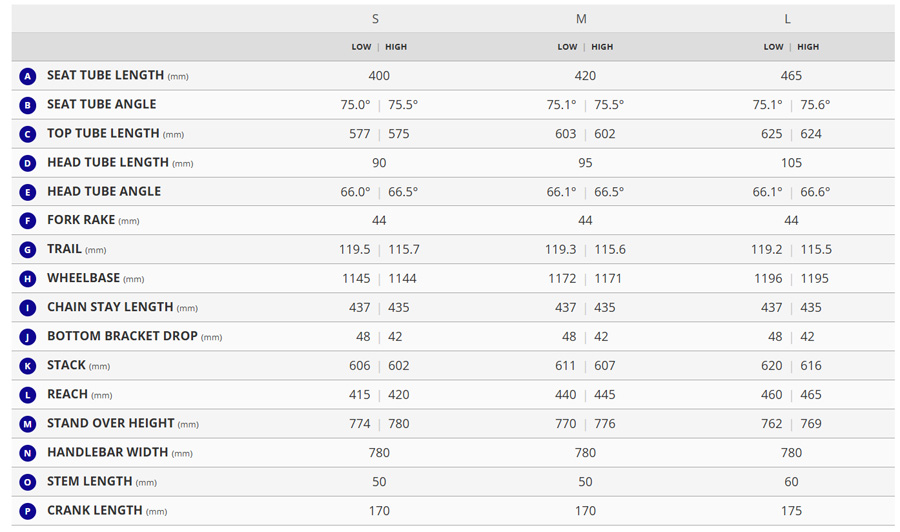Screen dimensions: 900x532
Task: Click the letter A badge for Seat Tube Length
Action: click(28, 76)
